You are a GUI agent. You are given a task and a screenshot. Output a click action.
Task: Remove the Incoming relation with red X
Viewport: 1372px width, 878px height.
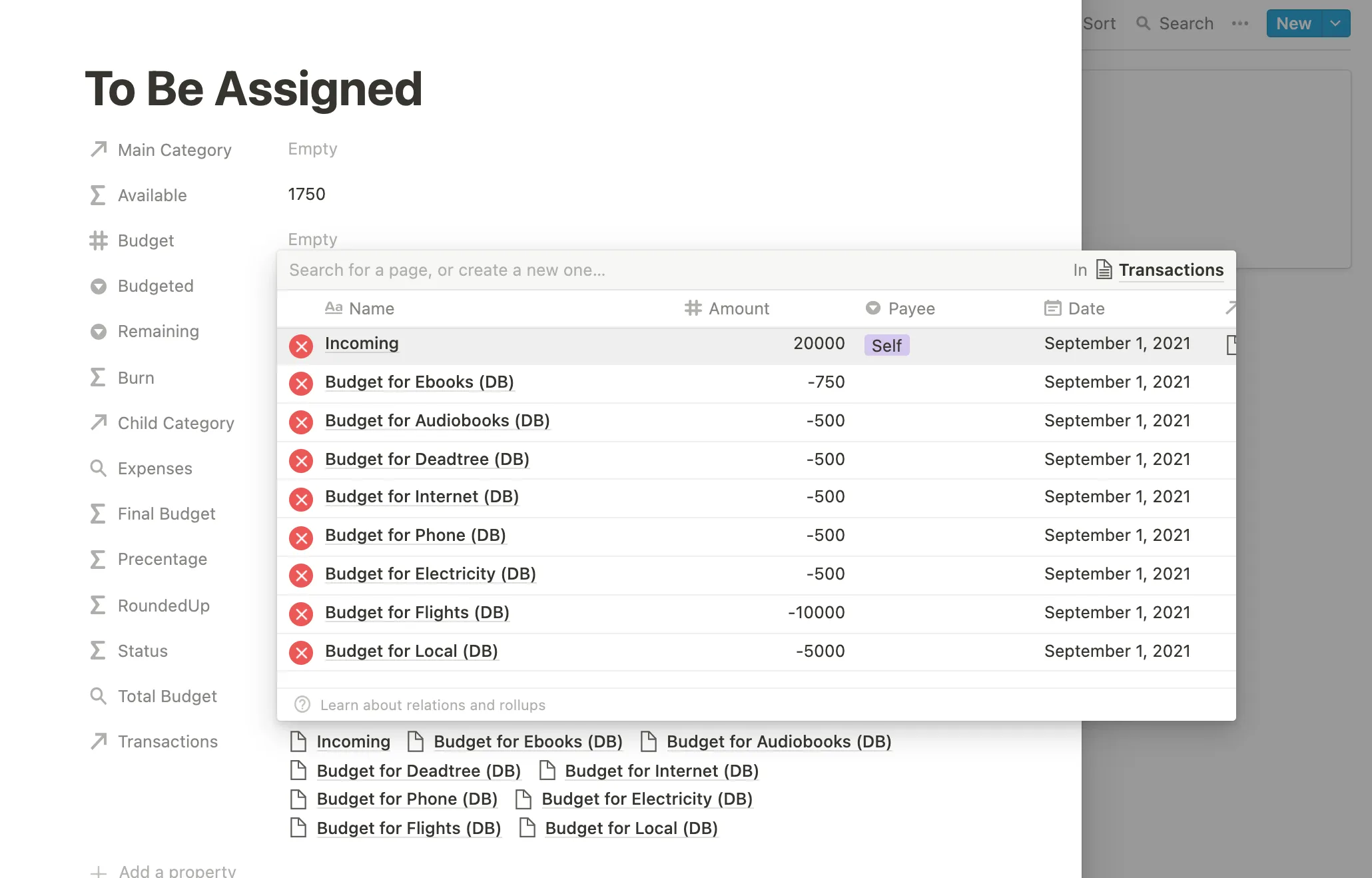click(x=301, y=346)
